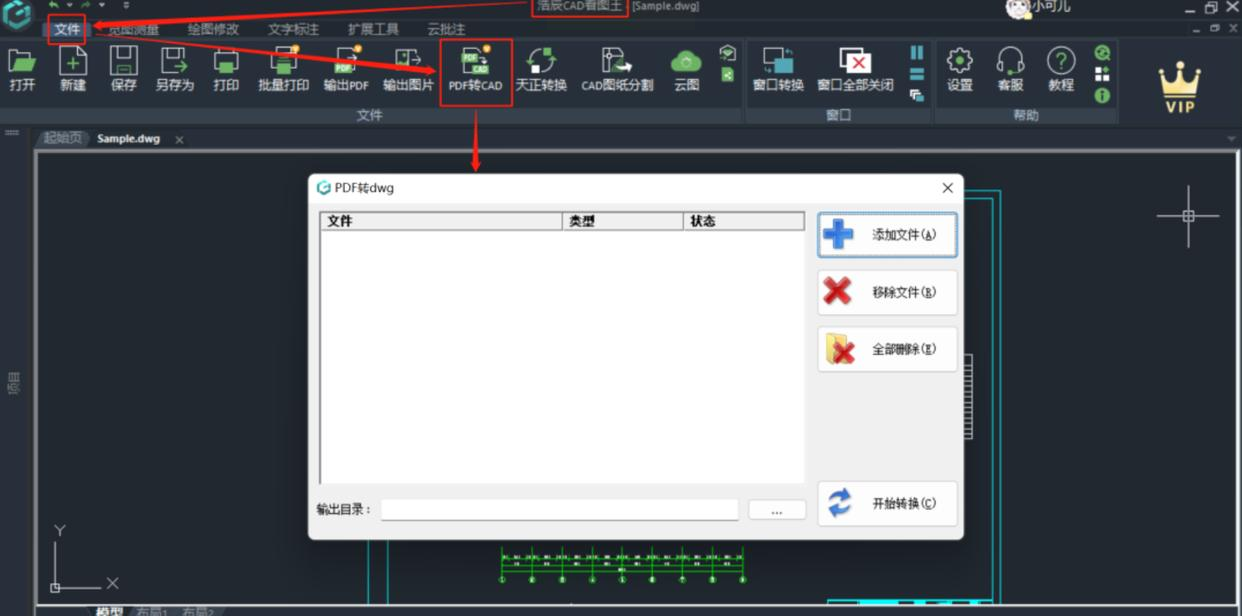Click 全部删除(E) to clear list
The width and height of the screenshot is (1242, 616).
[887, 349]
